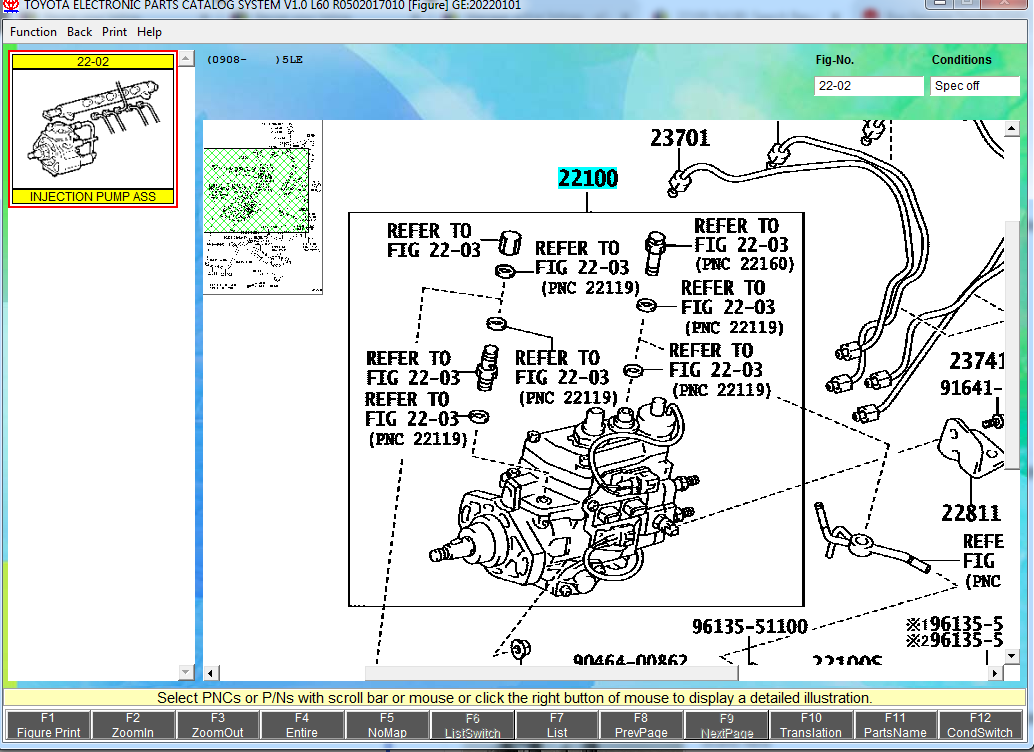Image resolution: width=1034 pixels, height=752 pixels.
Task: Open the Function menu
Action: (x=34, y=32)
